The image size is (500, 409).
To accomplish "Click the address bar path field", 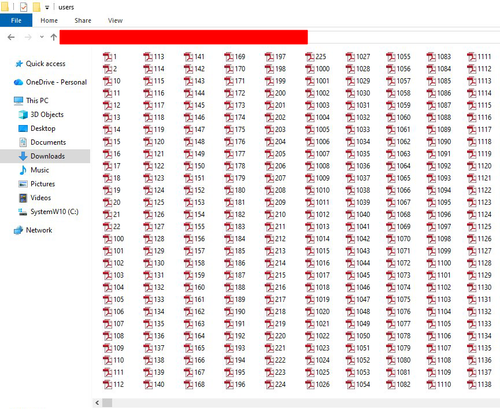I will (x=279, y=37).
